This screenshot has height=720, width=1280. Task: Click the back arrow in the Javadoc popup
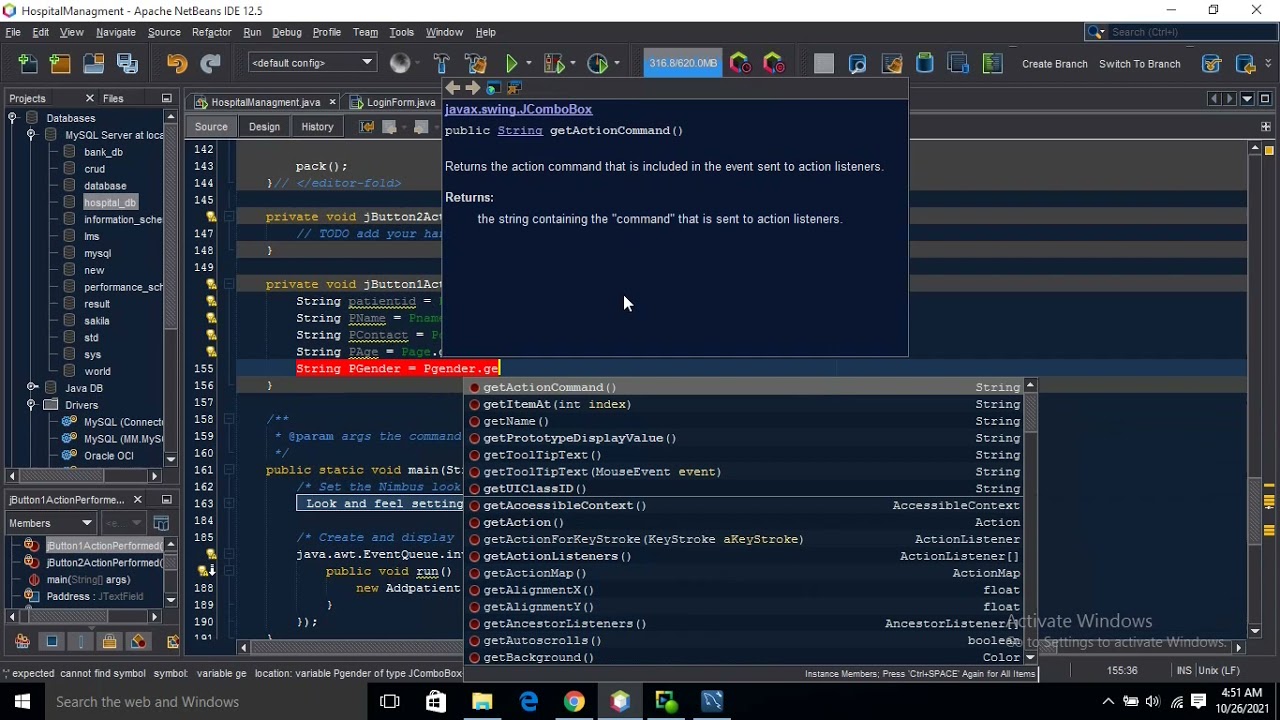click(x=453, y=88)
